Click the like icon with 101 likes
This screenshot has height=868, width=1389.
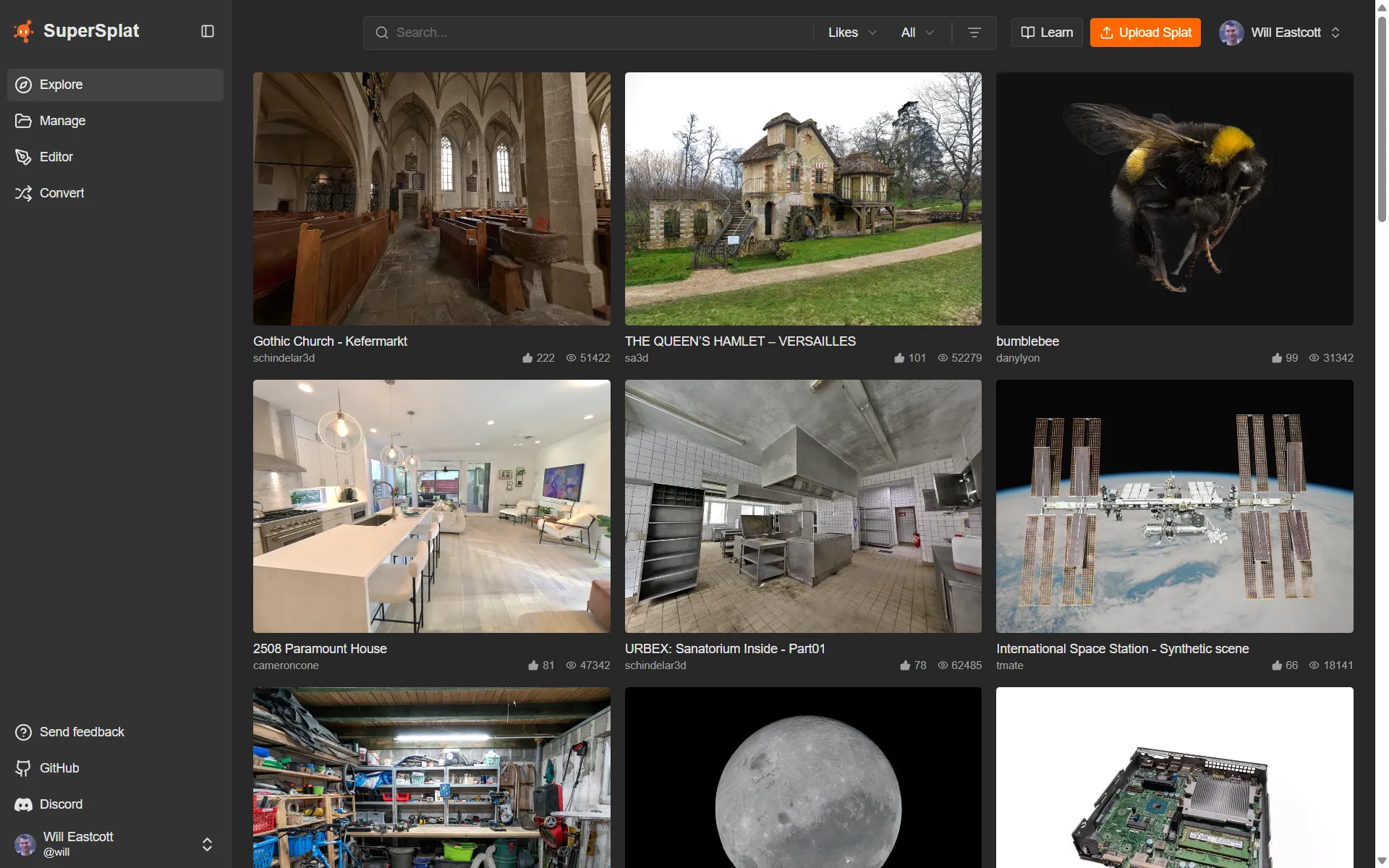point(899,358)
